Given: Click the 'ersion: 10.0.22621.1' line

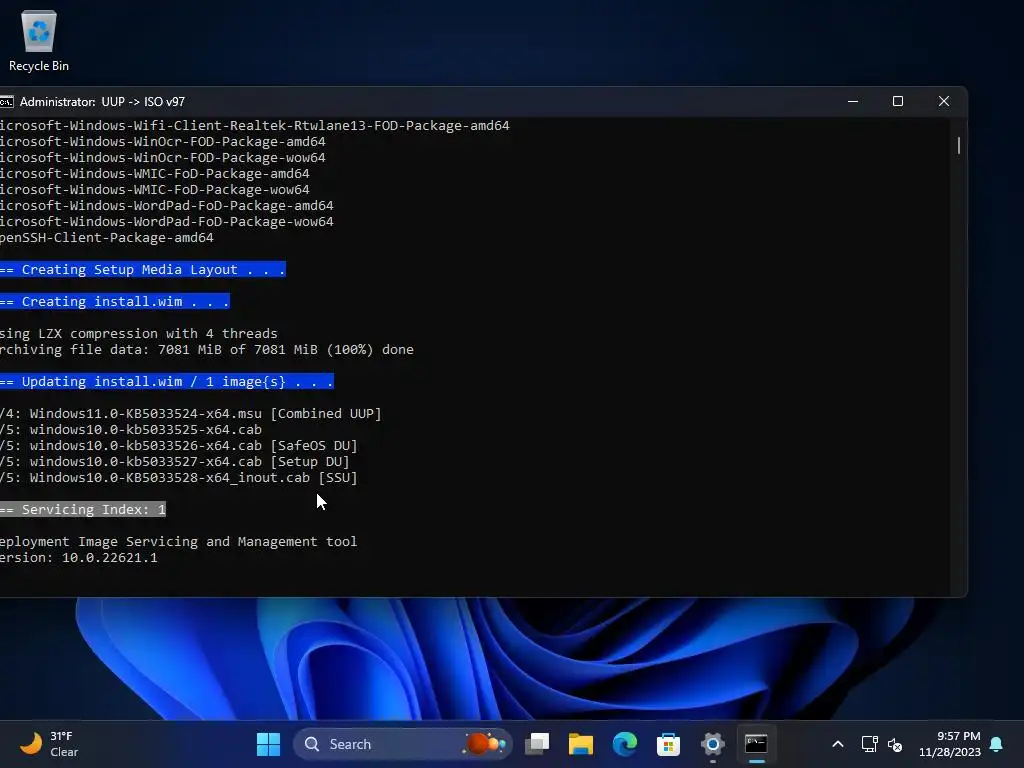Looking at the screenshot, I should point(78,558).
